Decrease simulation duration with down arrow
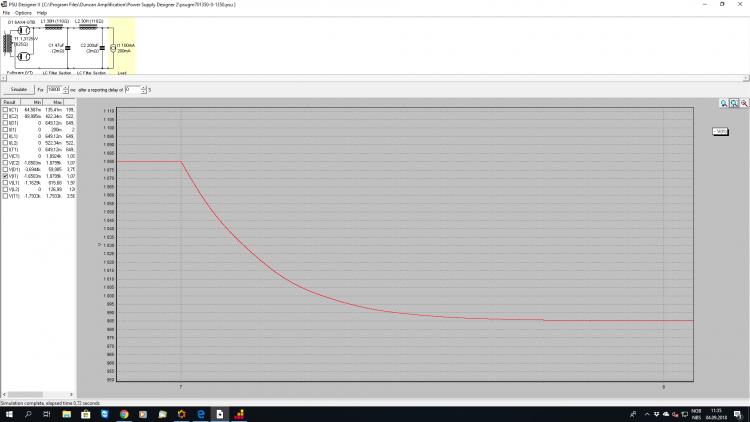 point(66,91)
